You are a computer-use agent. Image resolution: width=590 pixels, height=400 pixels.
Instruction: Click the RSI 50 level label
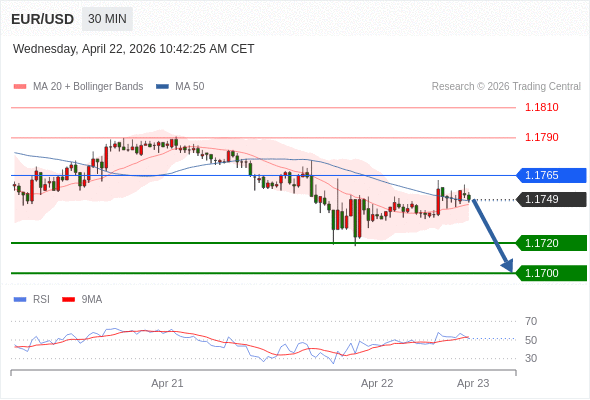(531, 340)
